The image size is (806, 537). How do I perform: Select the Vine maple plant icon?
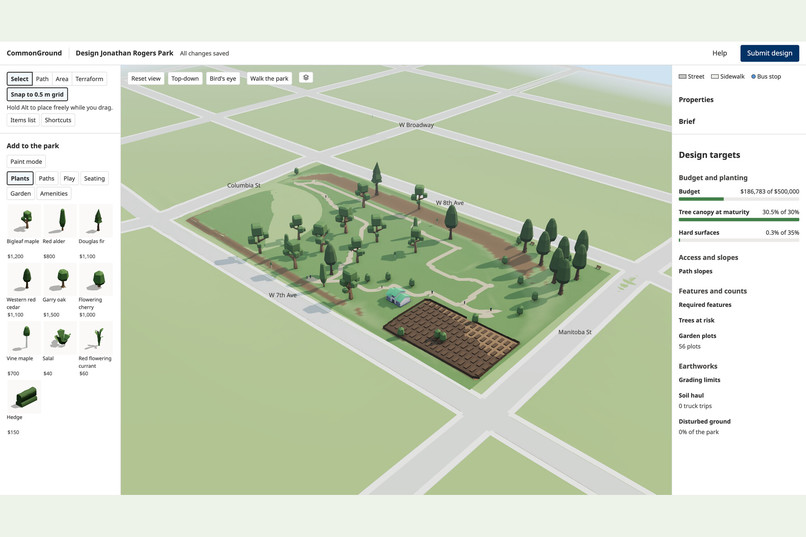click(x=24, y=338)
